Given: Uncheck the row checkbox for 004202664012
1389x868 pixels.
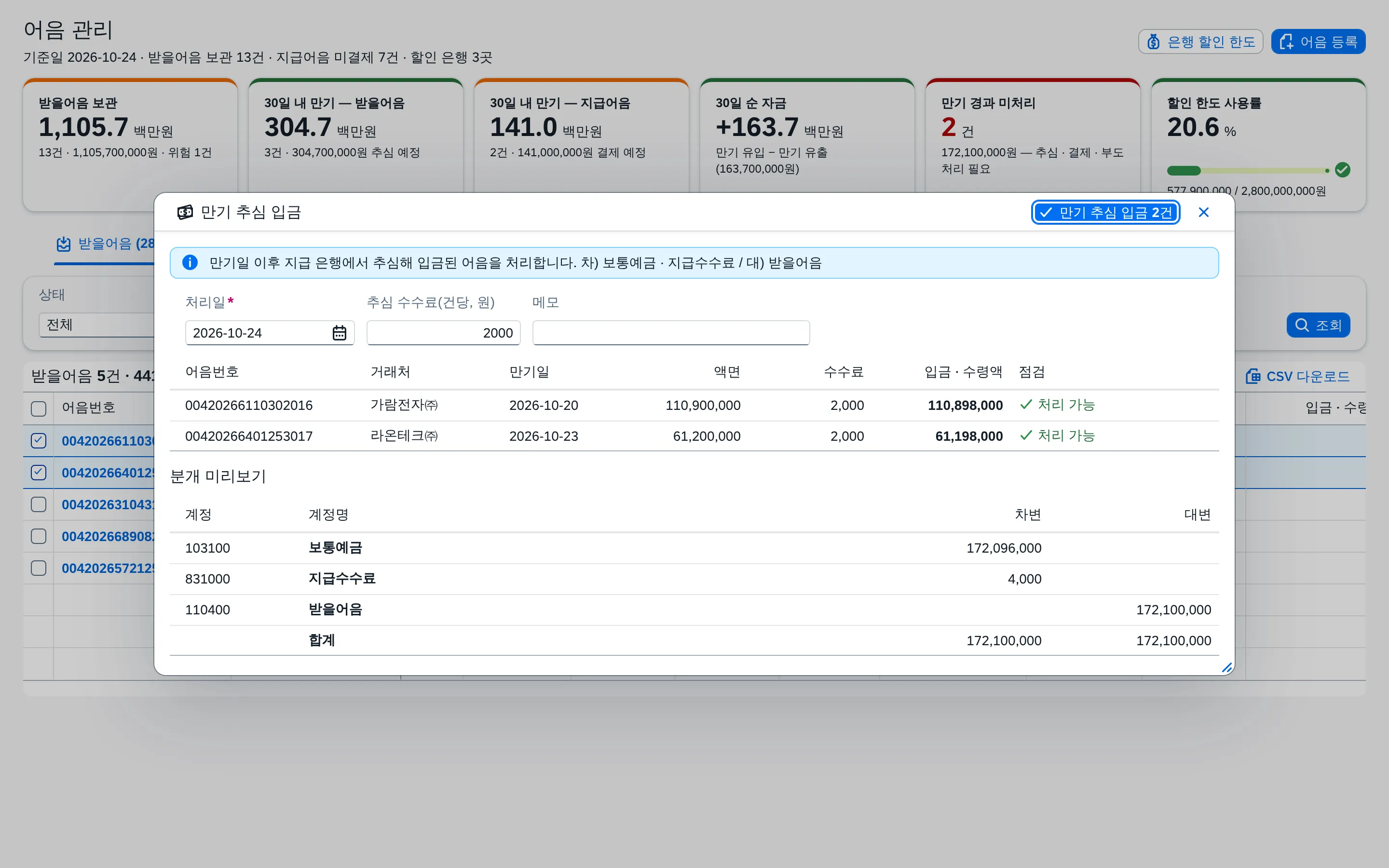Looking at the screenshot, I should pos(39,472).
